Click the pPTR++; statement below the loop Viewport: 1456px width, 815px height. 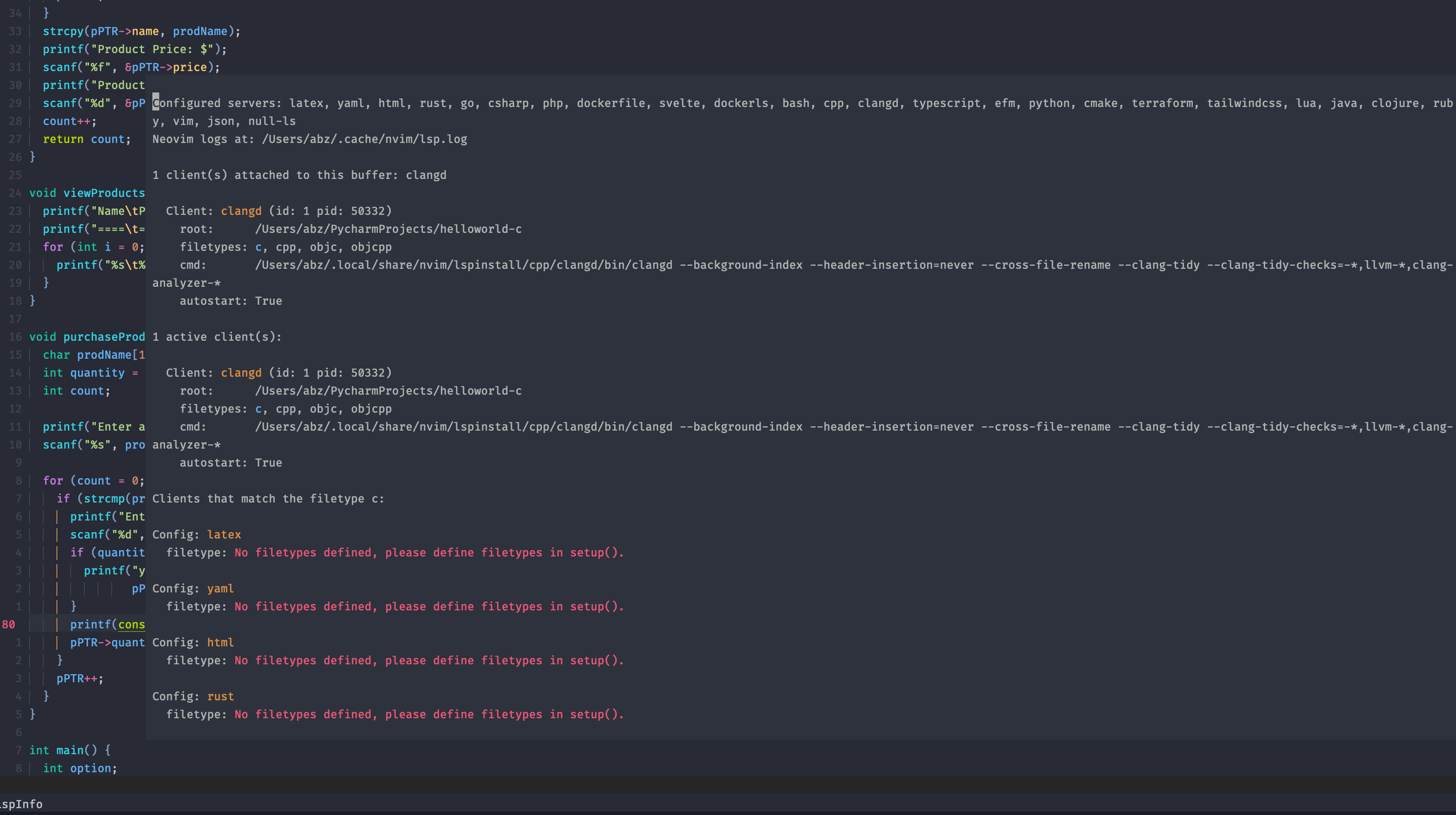pyautogui.click(x=79, y=678)
